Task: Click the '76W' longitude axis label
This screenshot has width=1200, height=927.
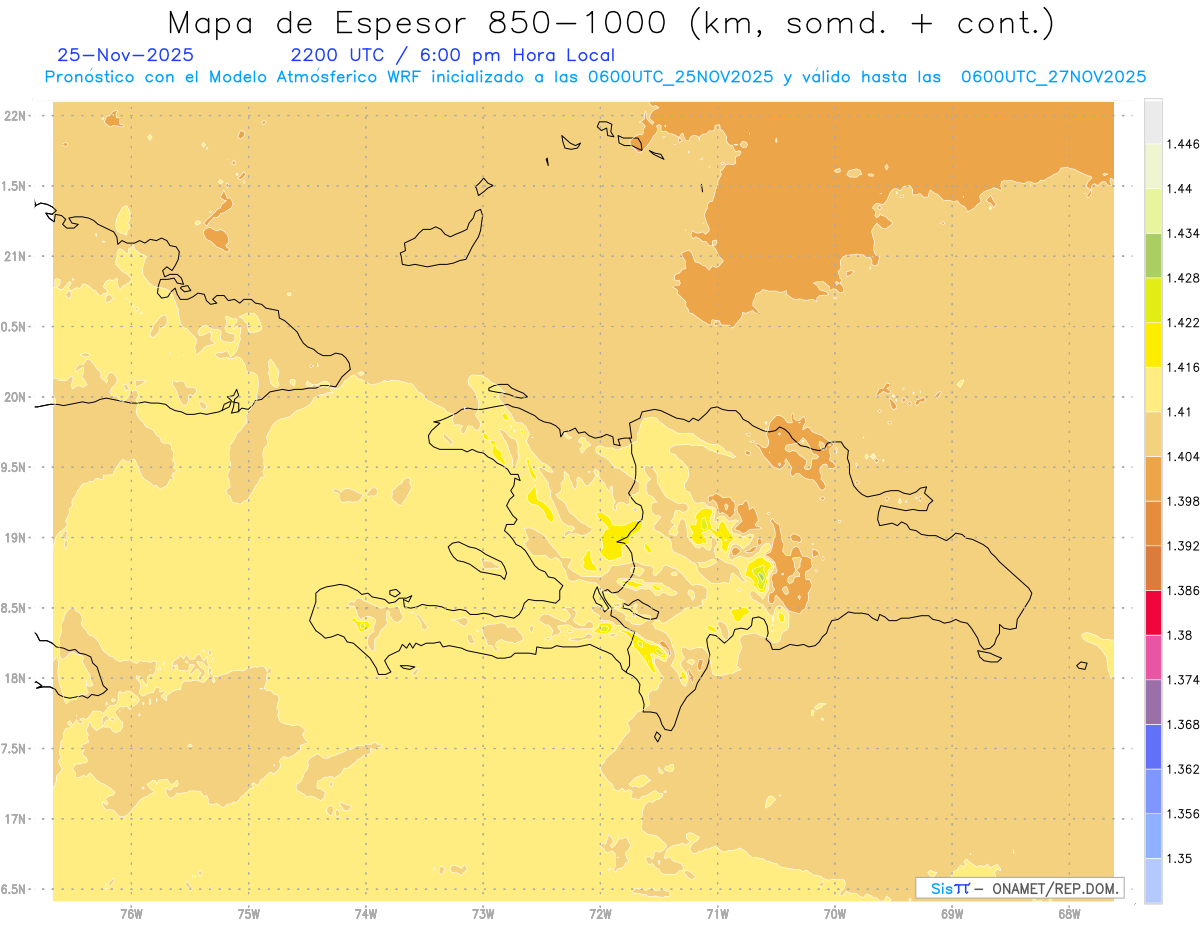Action: tap(131, 913)
